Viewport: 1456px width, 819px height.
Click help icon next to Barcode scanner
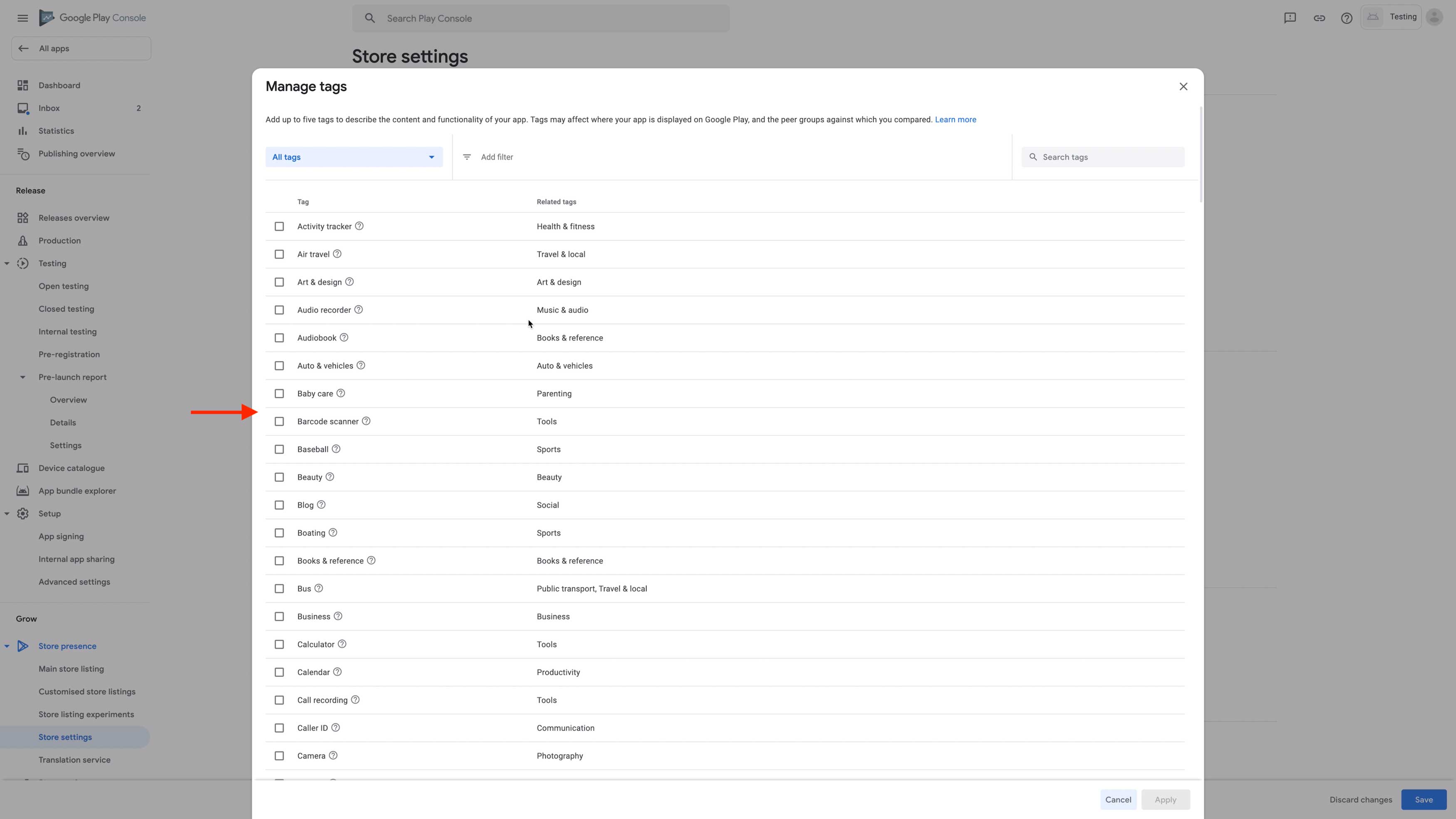click(x=366, y=421)
